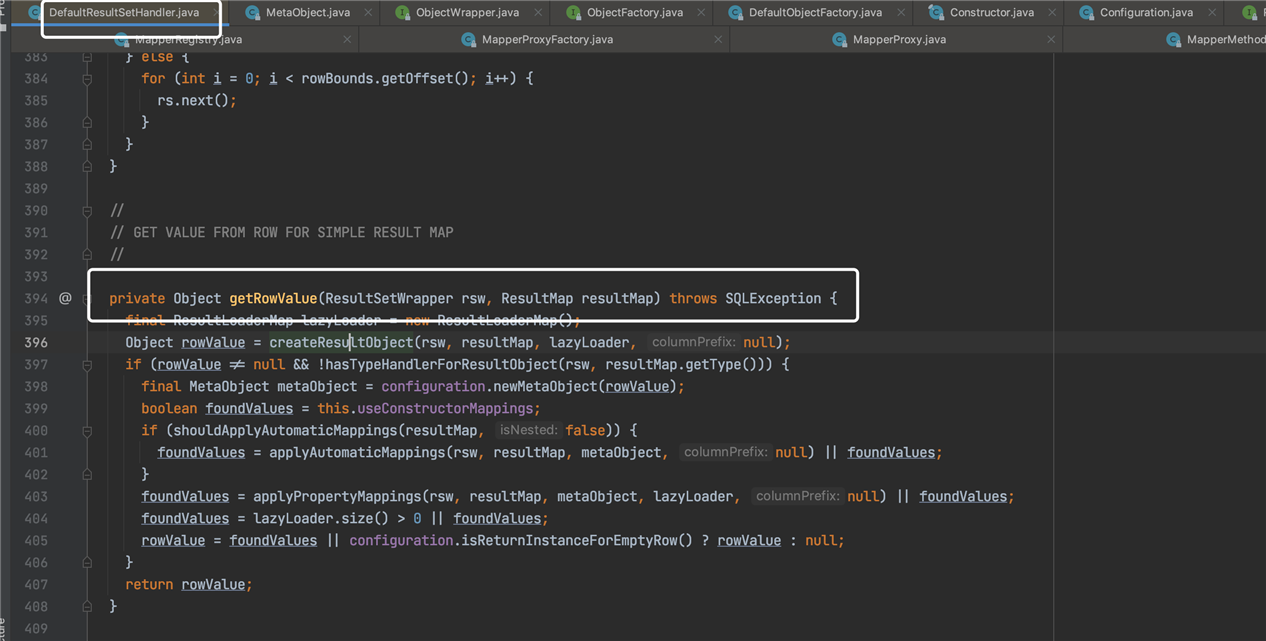The width and height of the screenshot is (1266, 641).
Task: Click the class icon on MapperProxyFactory.java tab
Action: 468,39
